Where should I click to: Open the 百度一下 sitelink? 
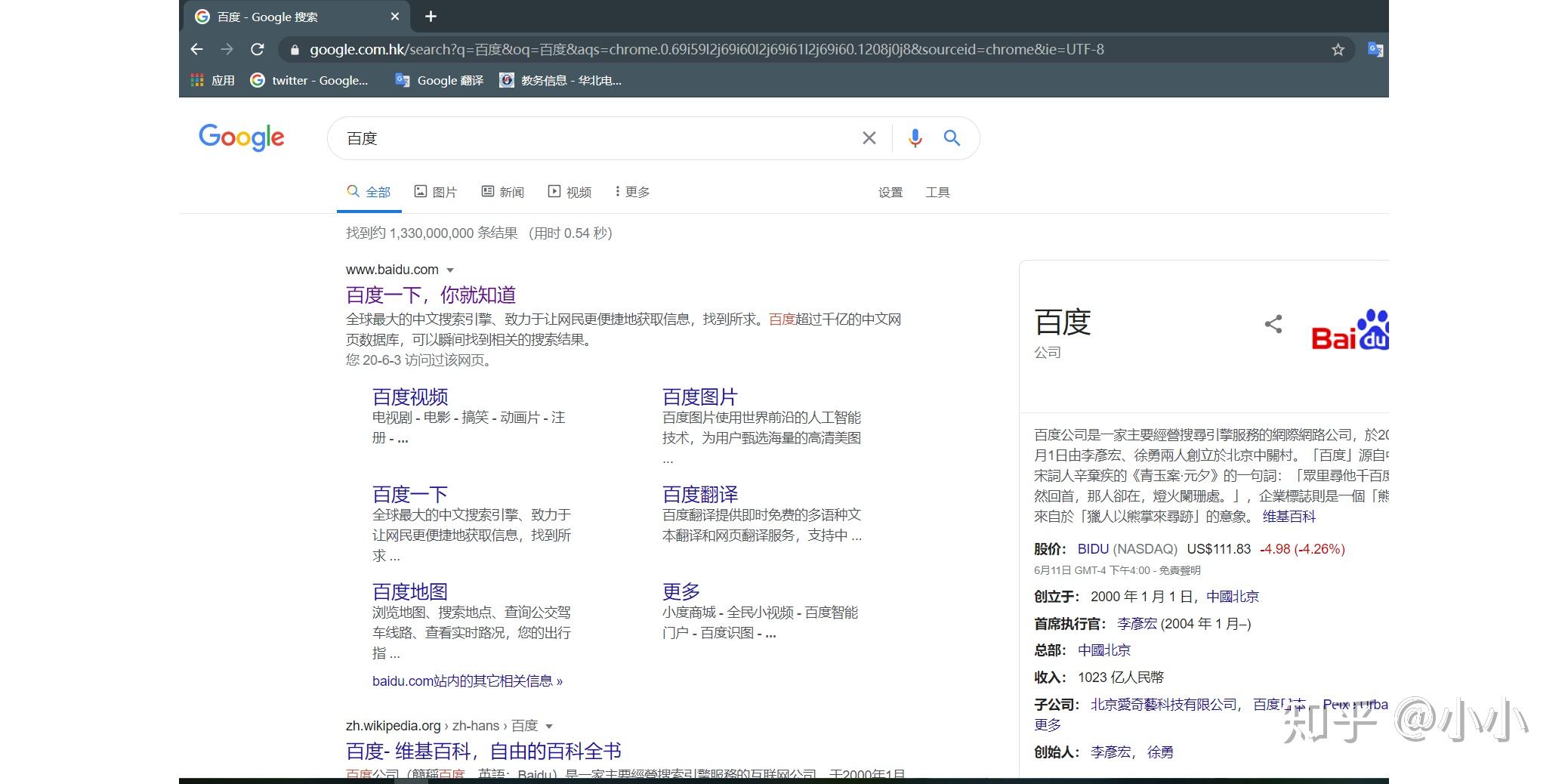coord(410,494)
